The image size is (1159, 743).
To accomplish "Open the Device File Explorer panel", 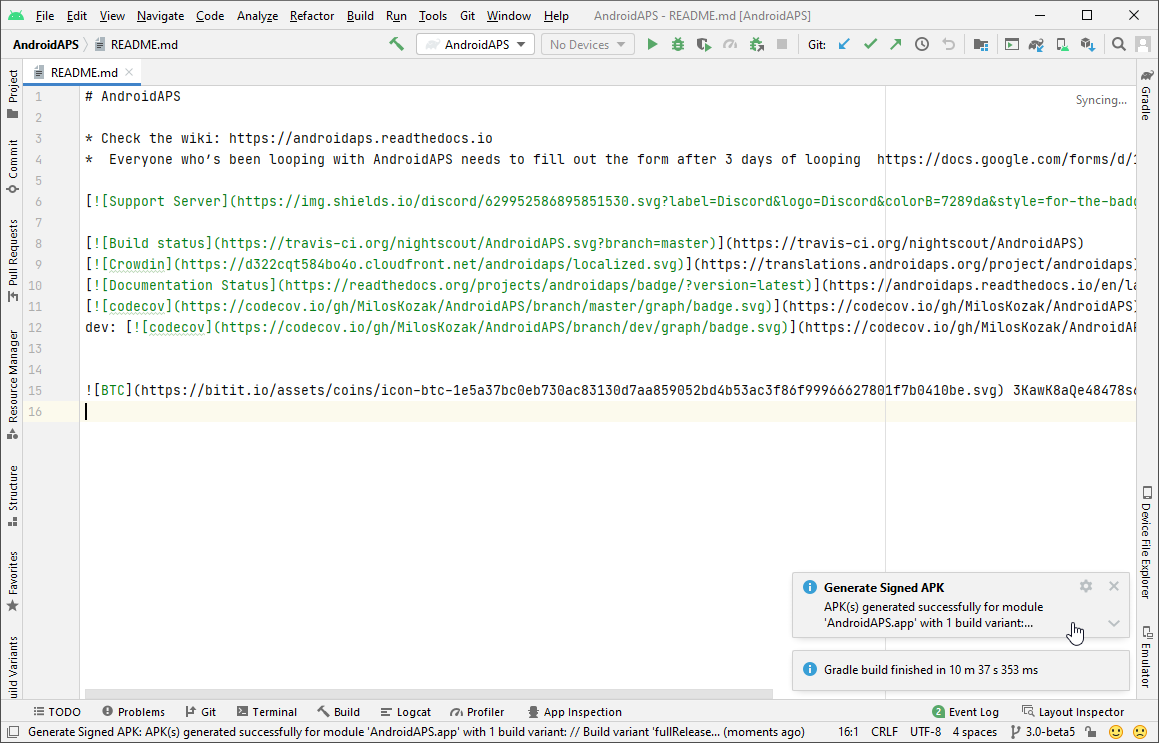I will [x=1146, y=542].
